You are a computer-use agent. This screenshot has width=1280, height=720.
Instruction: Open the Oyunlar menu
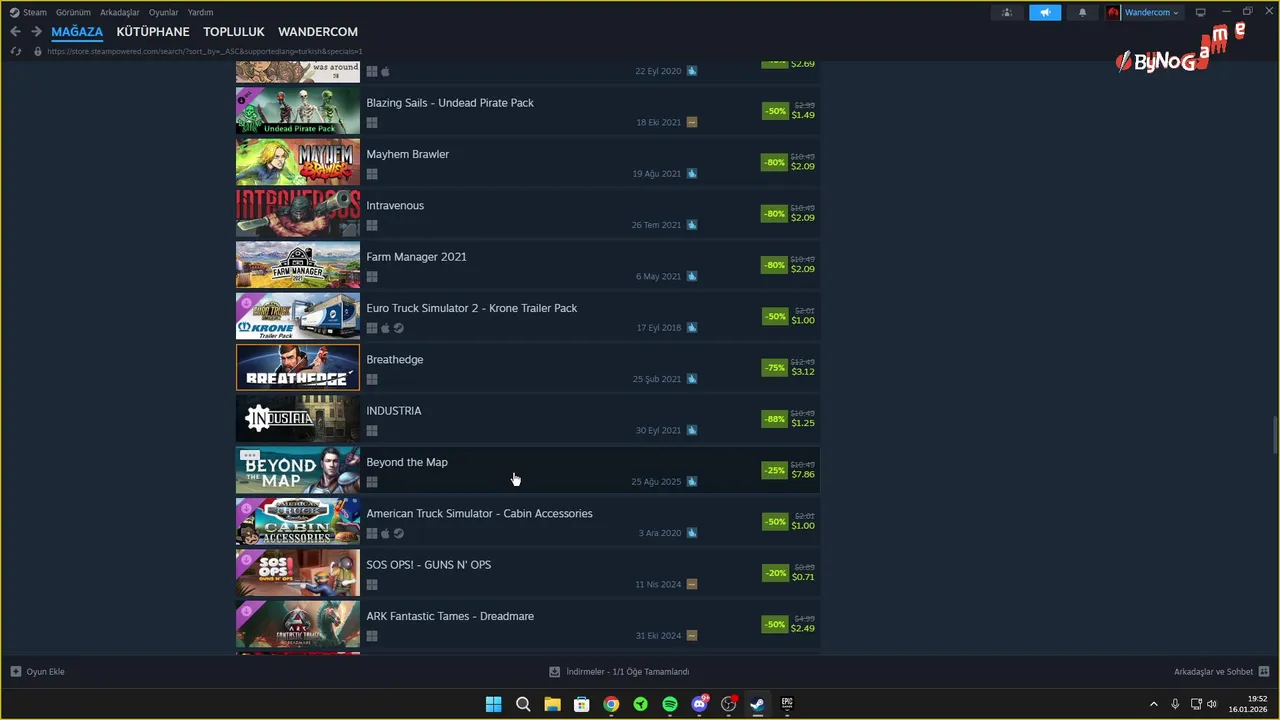(164, 12)
